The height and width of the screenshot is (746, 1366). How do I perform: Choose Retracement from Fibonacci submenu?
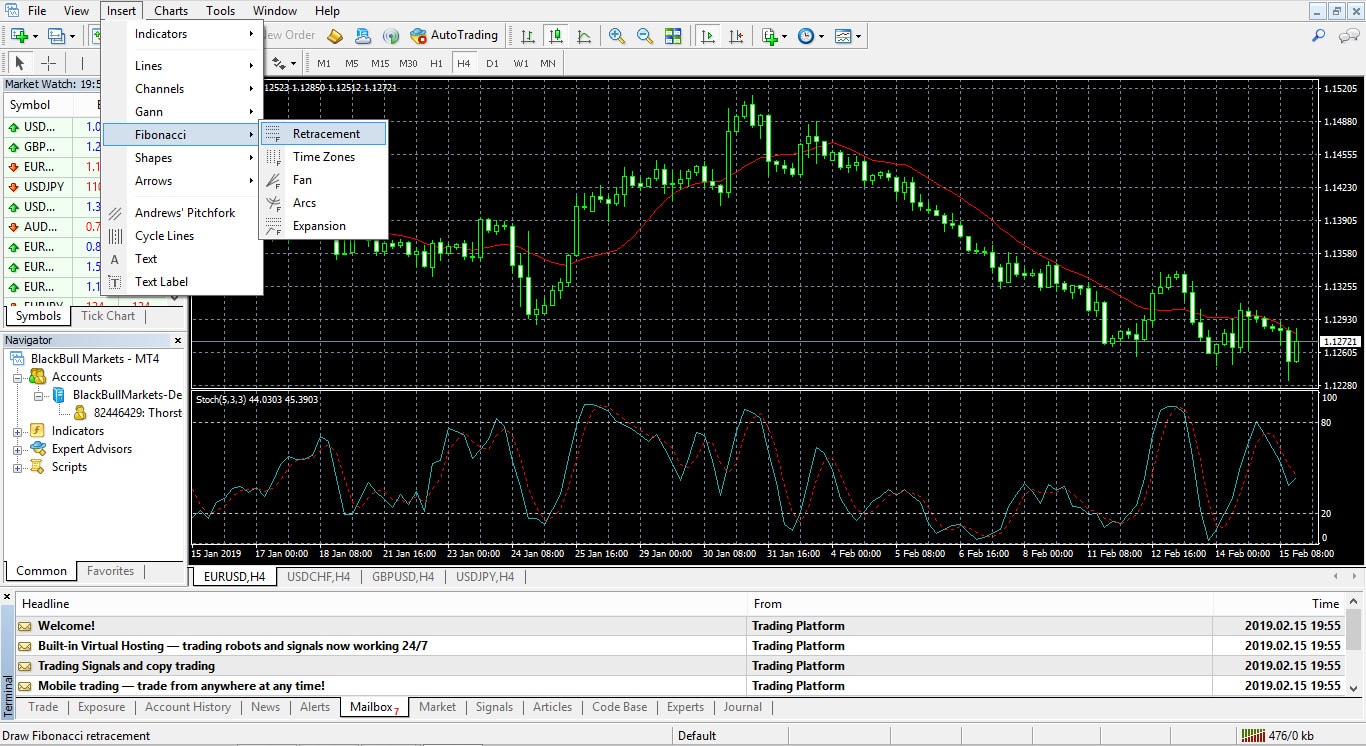click(324, 134)
